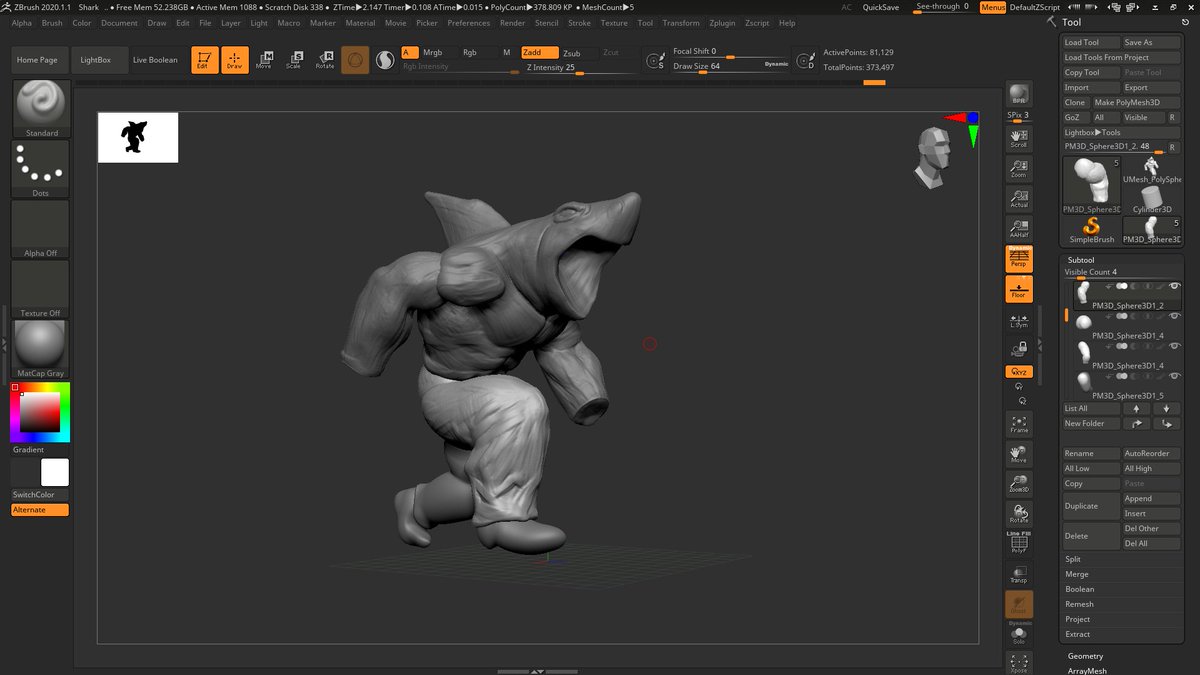
Task: Toggle Zadd sculpt mode
Action: click(x=539, y=52)
